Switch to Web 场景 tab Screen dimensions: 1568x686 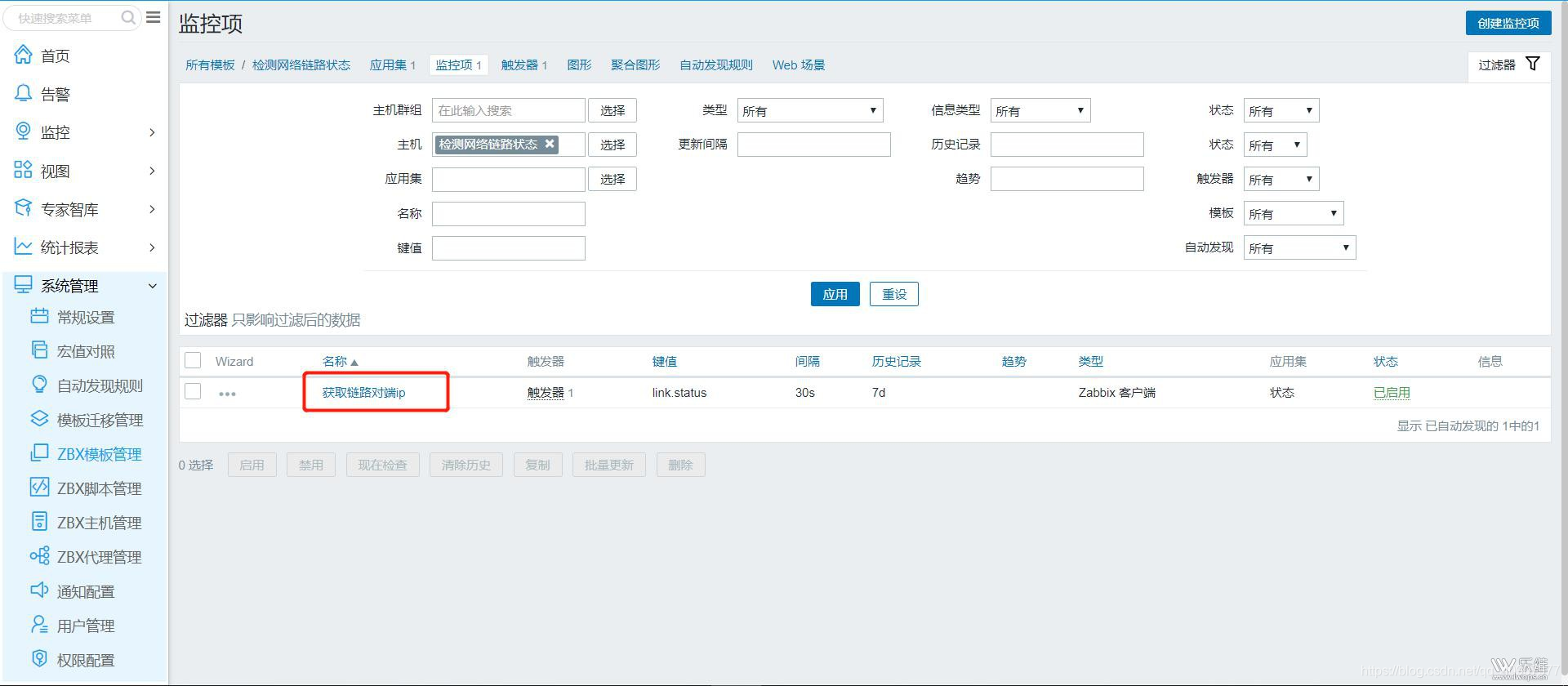coord(799,65)
